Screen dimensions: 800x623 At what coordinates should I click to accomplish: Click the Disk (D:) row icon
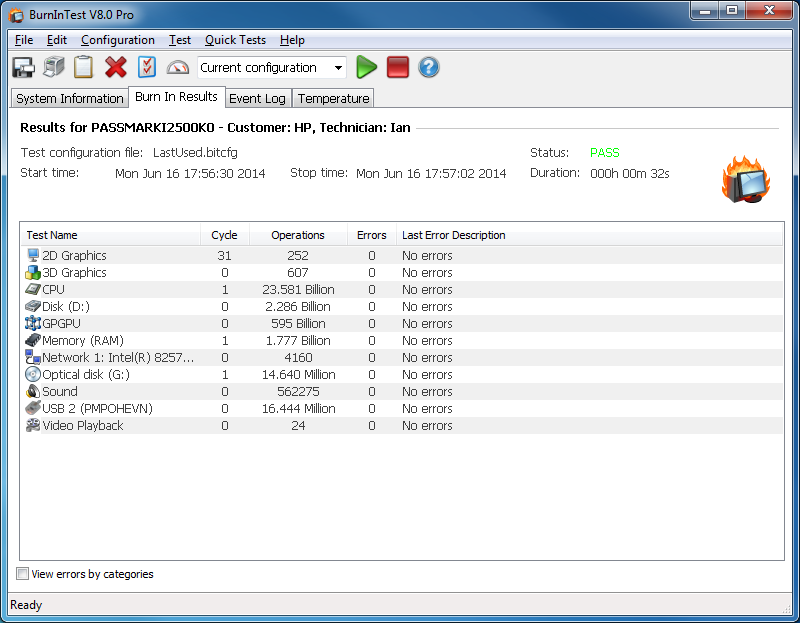click(33, 306)
